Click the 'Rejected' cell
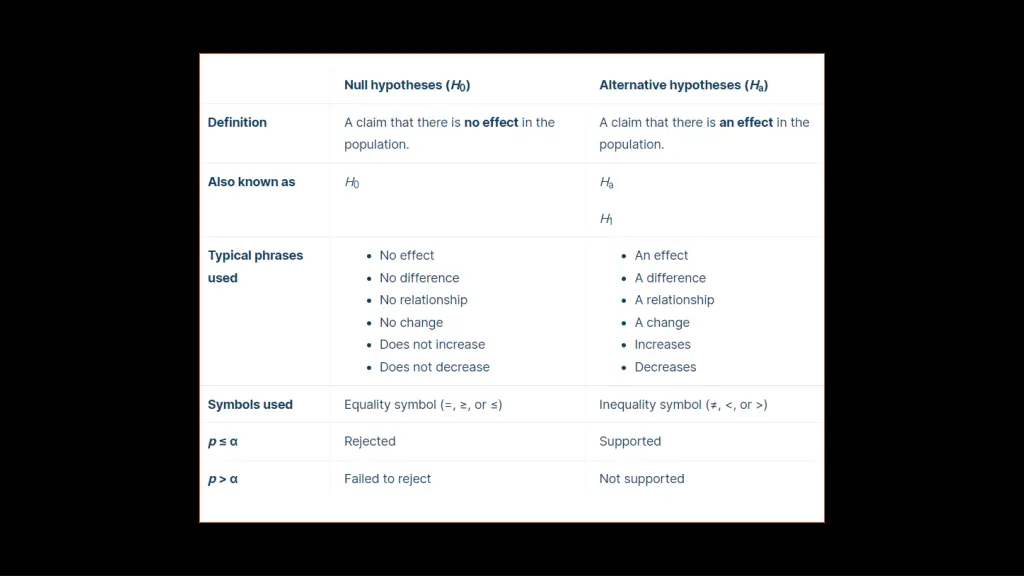Viewport: 1024px width, 576px height. click(370, 441)
